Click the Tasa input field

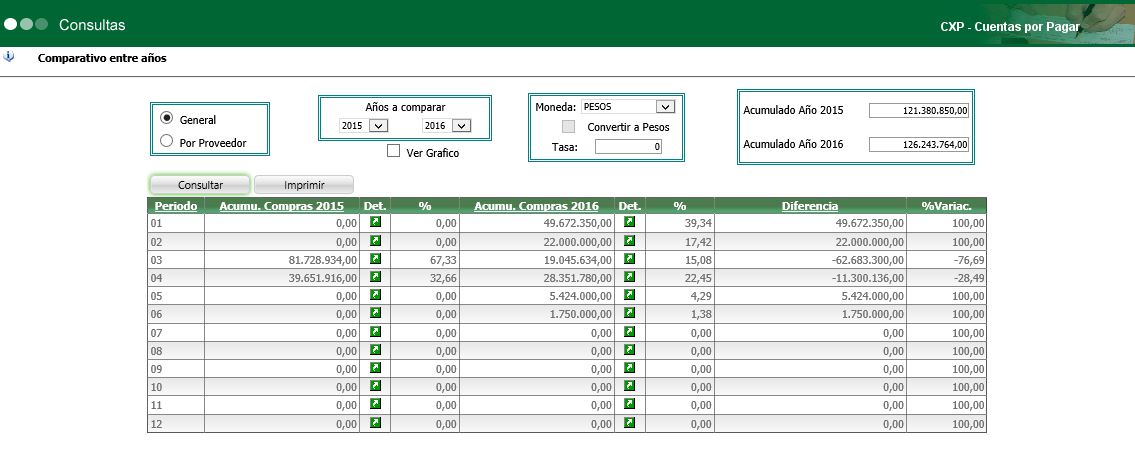click(628, 147)
